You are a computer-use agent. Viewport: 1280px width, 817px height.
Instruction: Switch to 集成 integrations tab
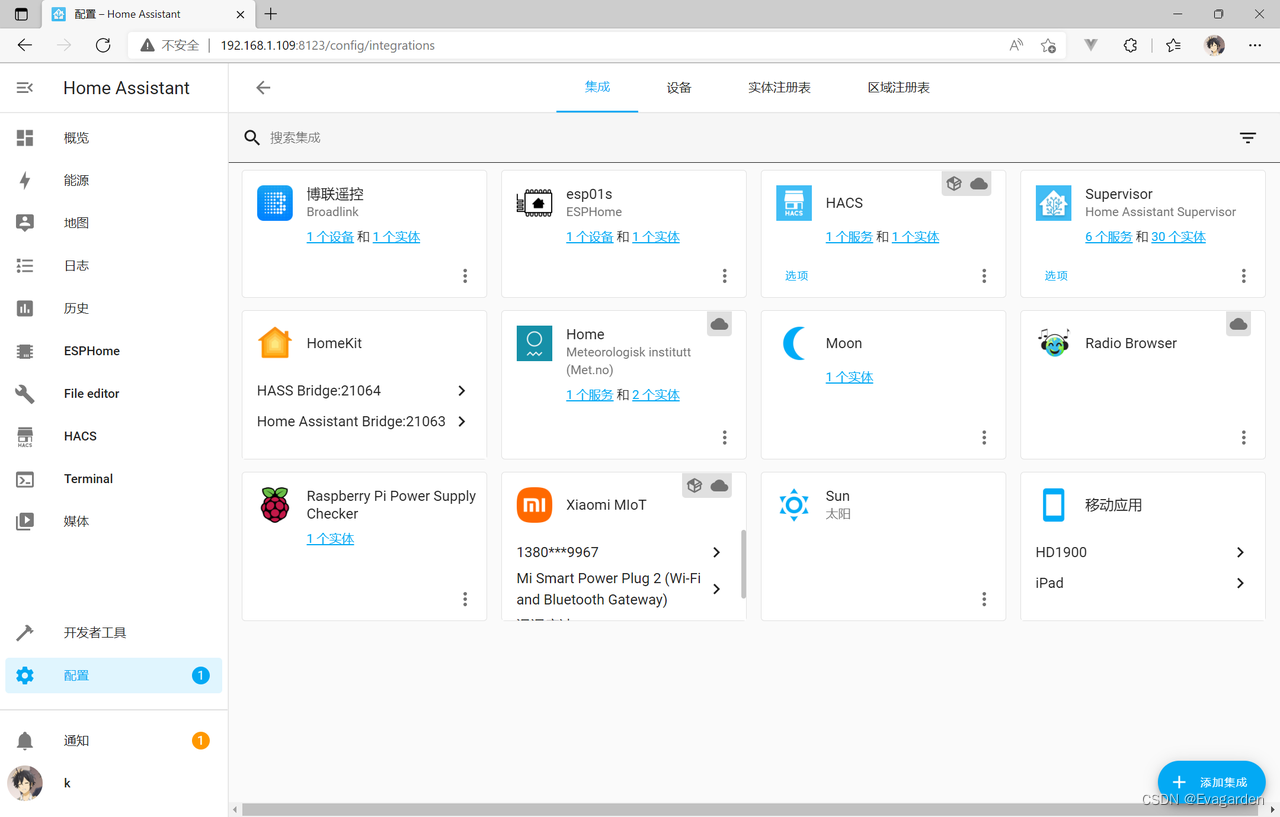(x=597, y=88)
